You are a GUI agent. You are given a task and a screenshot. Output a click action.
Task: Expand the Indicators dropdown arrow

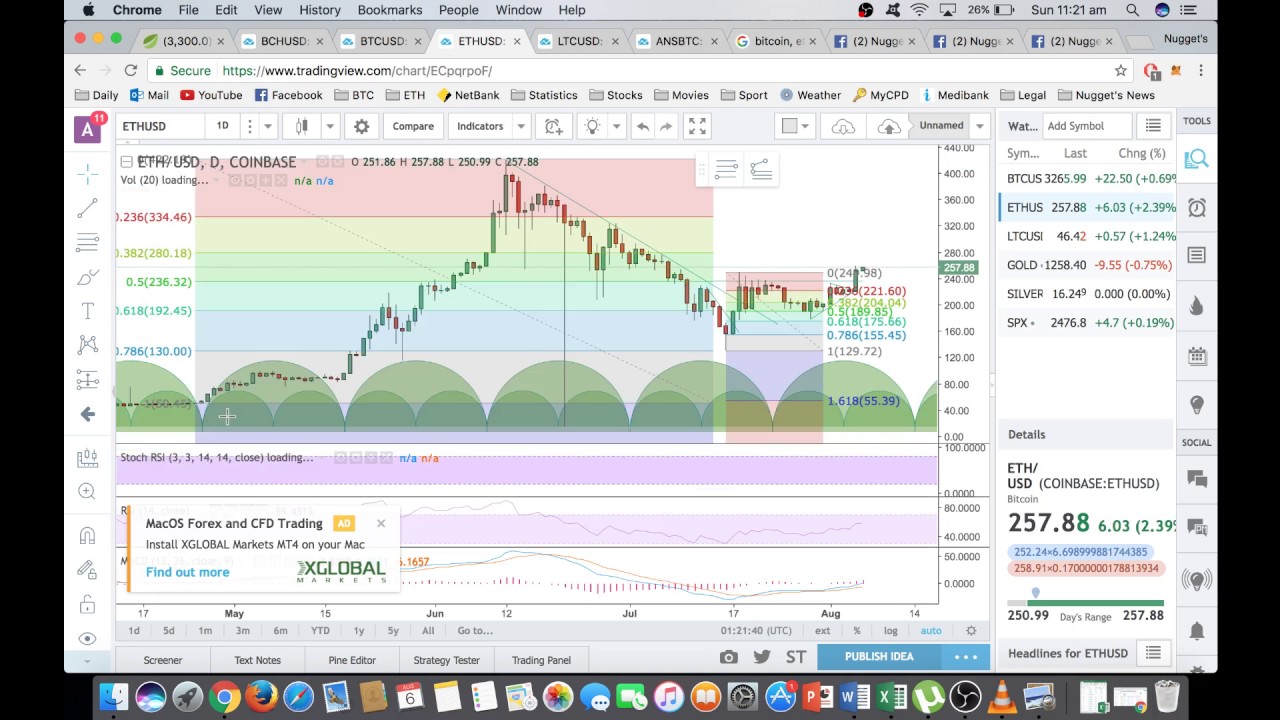[521, 126]
